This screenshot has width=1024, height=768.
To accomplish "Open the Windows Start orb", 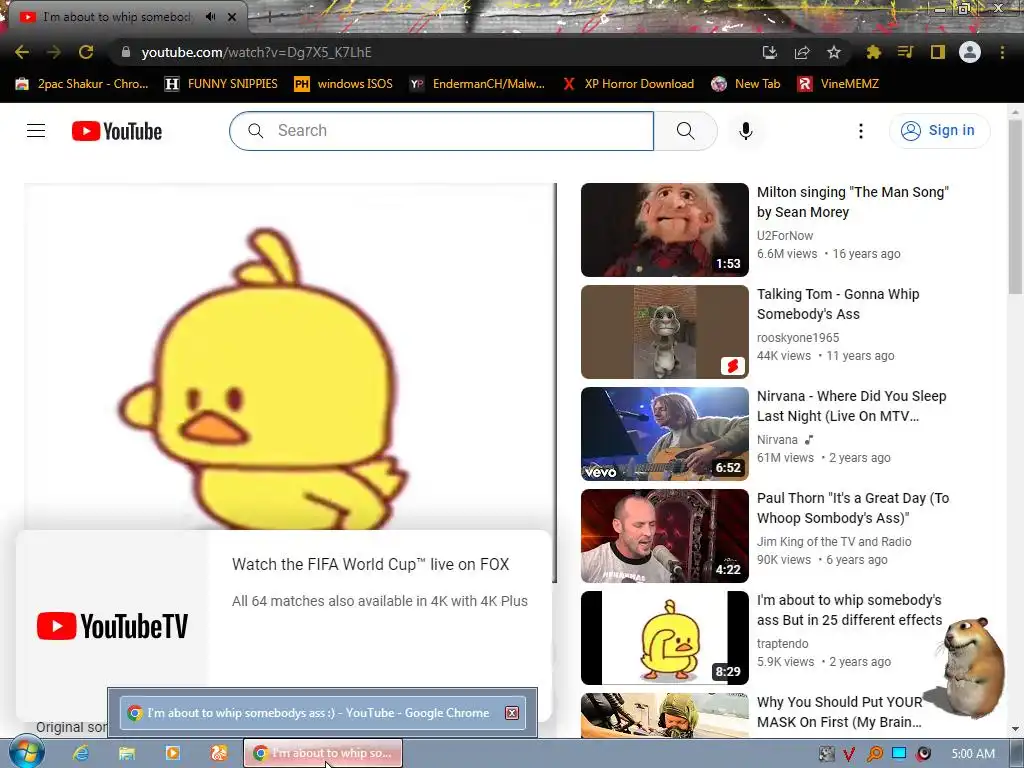I will (27, 752).
